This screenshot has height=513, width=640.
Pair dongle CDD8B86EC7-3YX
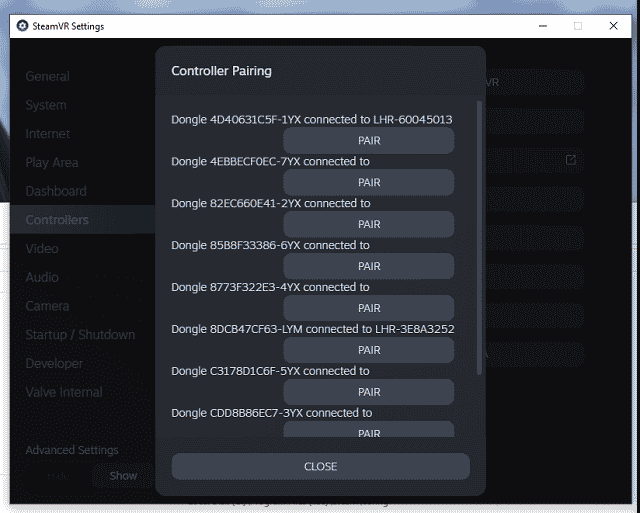pos(369,429)
